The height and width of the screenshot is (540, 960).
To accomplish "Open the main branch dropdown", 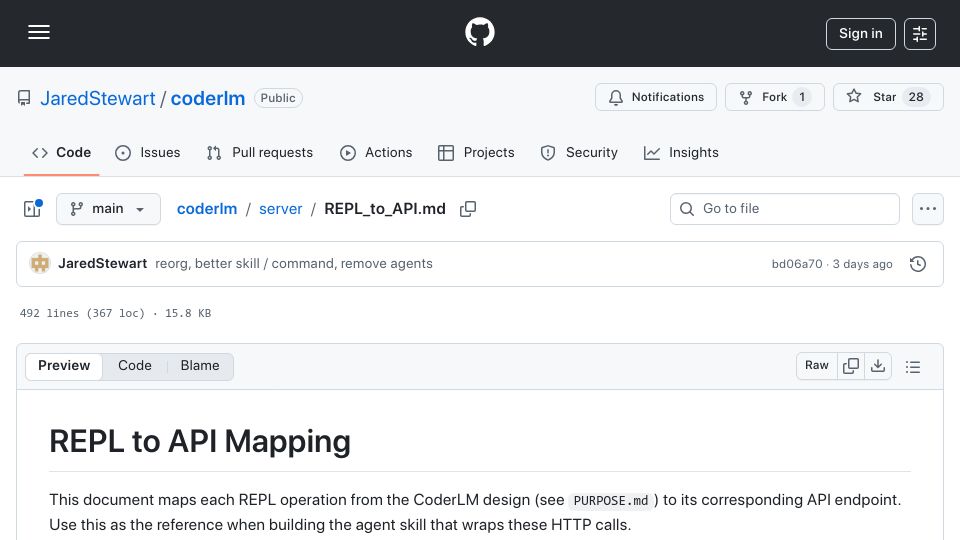I will [x=108, y=209].
